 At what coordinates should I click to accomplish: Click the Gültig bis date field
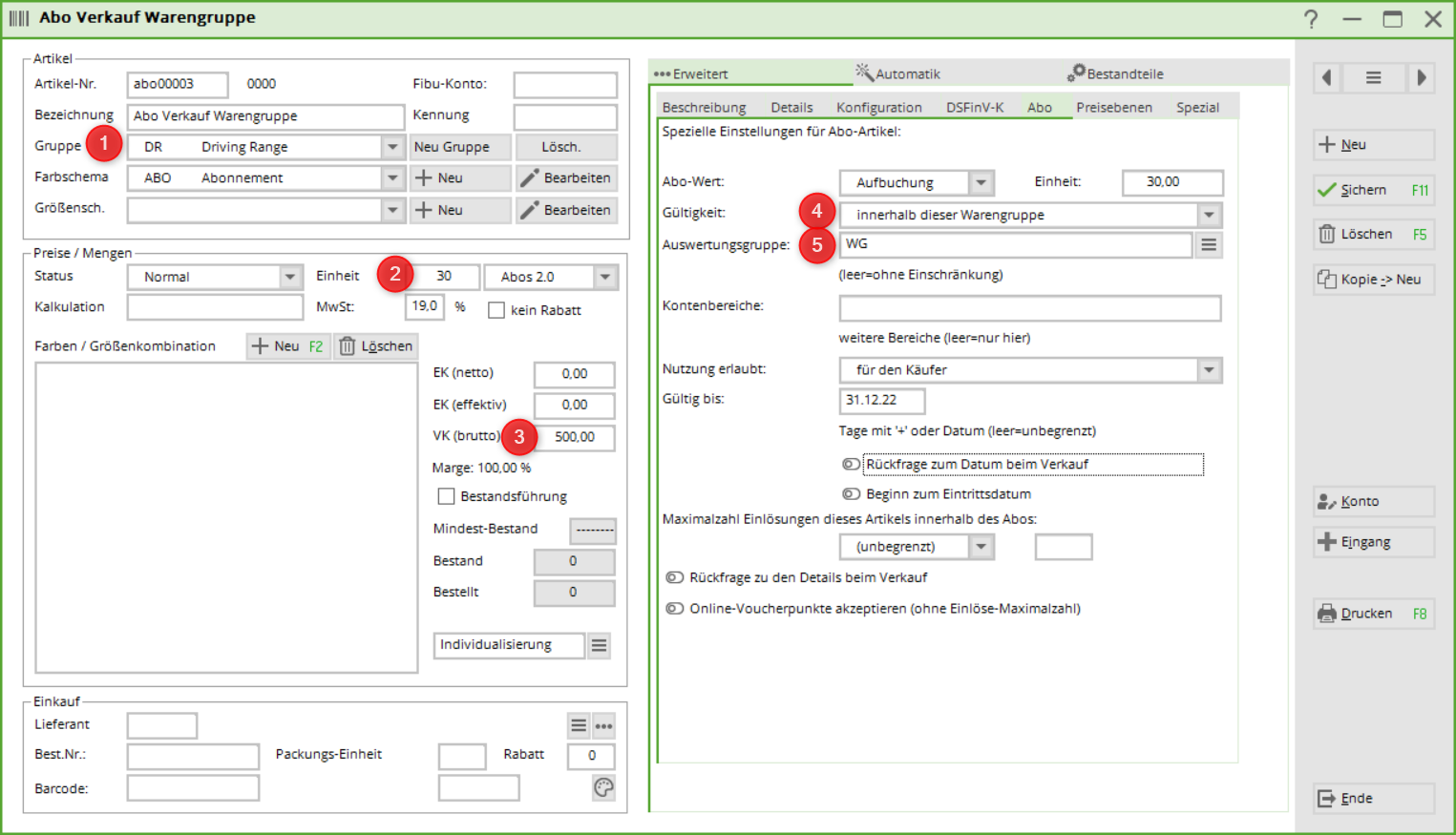[x=881, y=400]
